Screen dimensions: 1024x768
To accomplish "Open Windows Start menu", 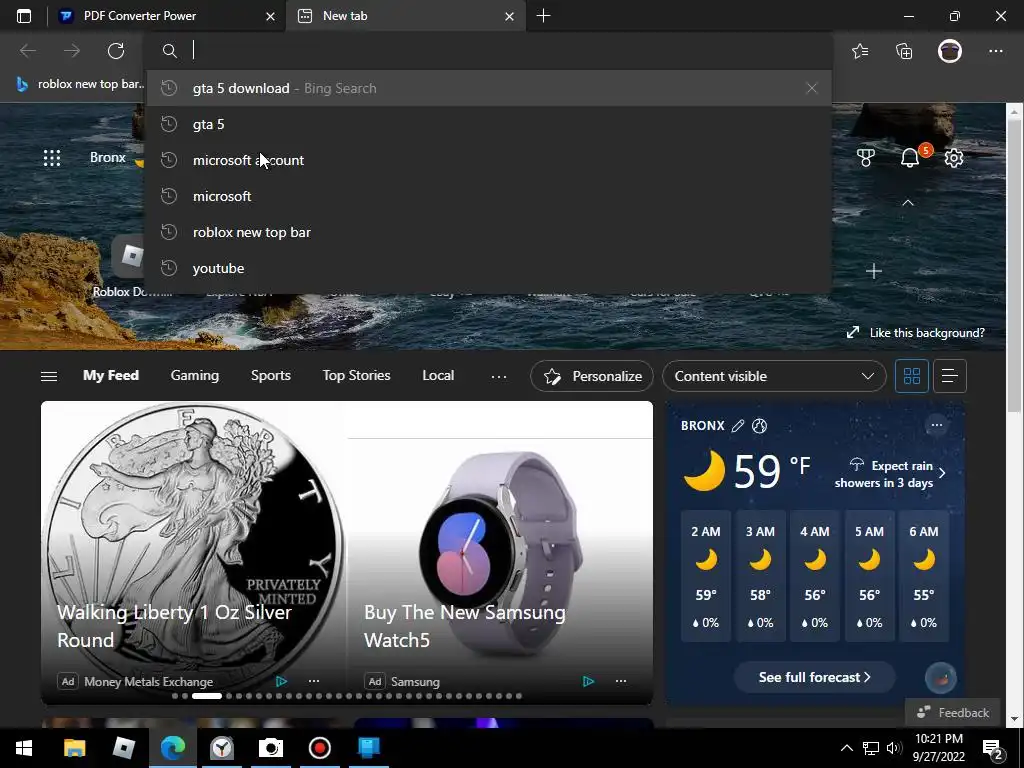I will [24, 748].
